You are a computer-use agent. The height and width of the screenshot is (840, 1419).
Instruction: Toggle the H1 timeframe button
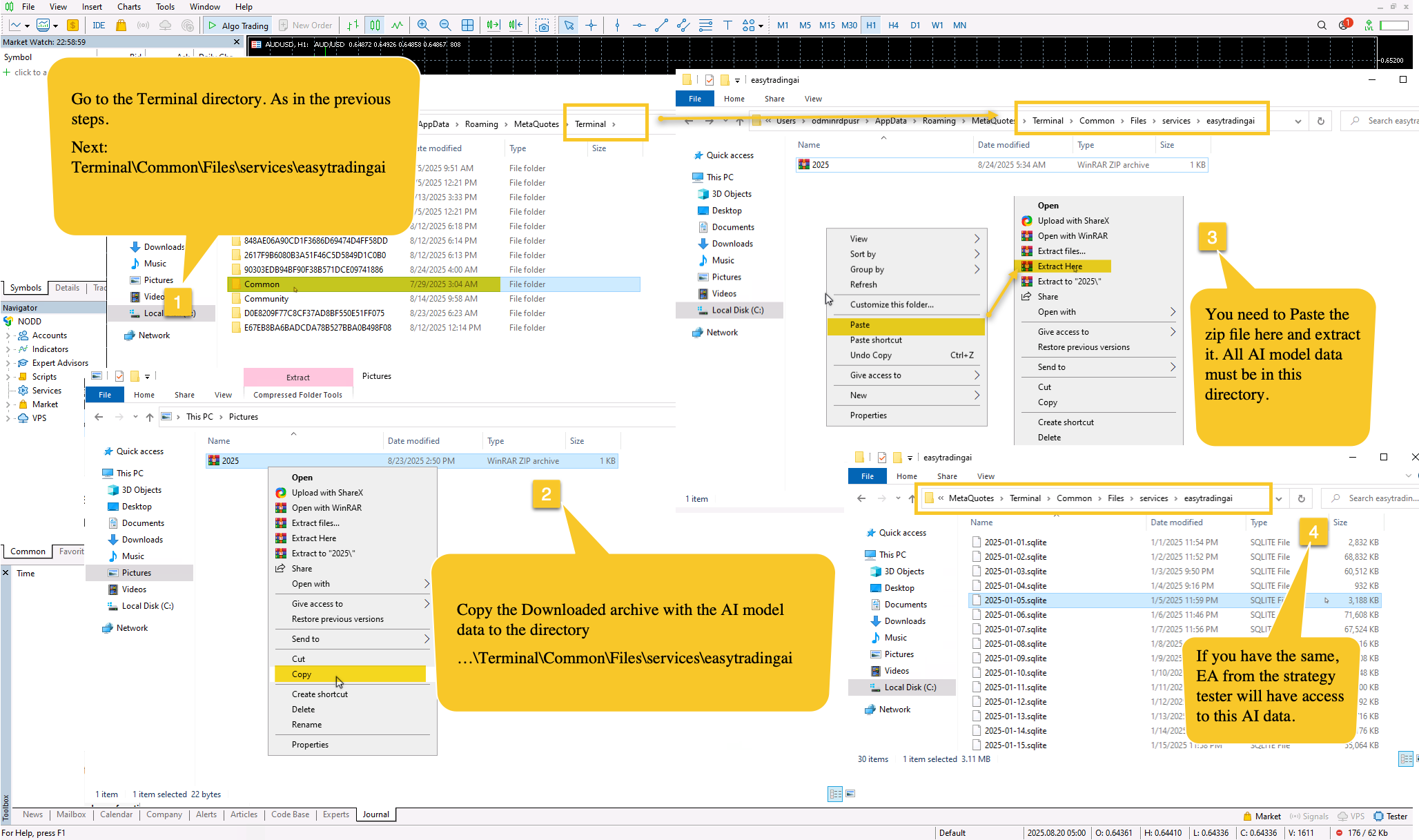(871, 26)
